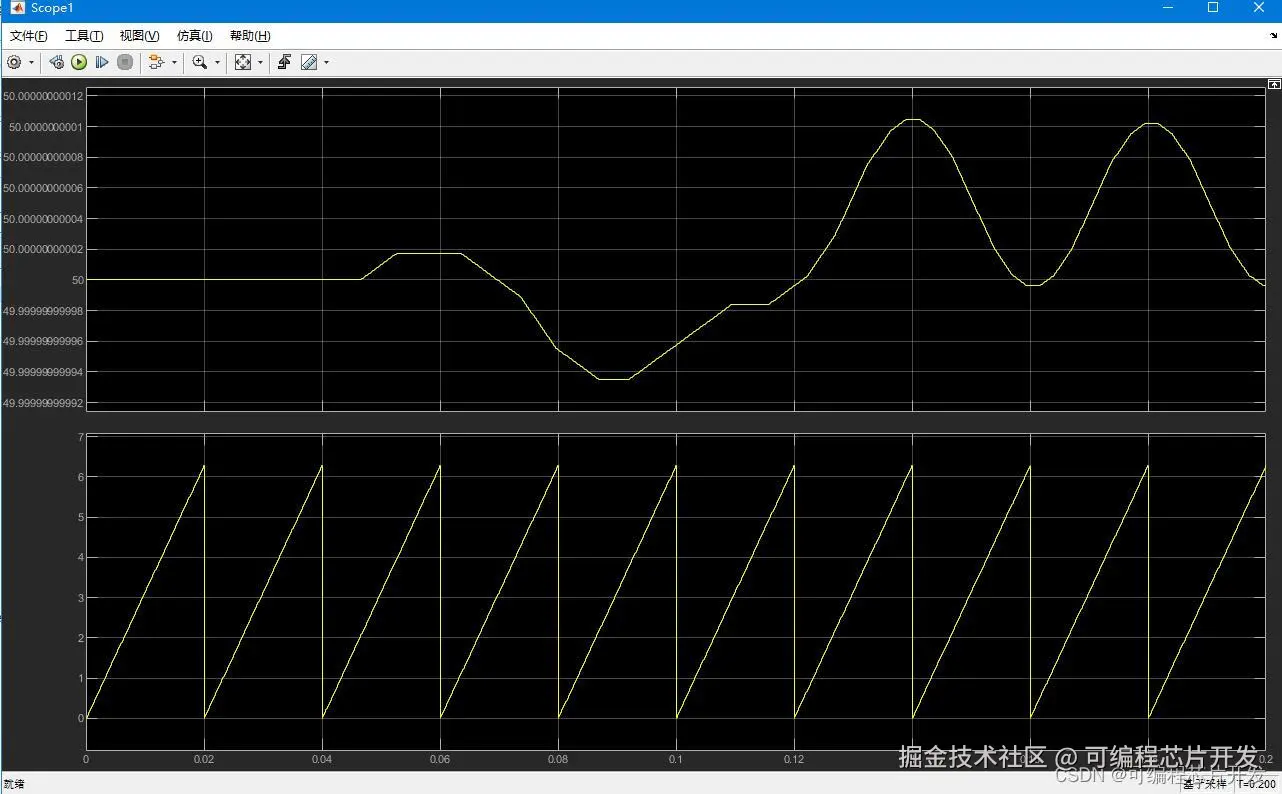Open the measurements dropdown arrow
The image size is (1282, 794).
[x=326, y=62]
